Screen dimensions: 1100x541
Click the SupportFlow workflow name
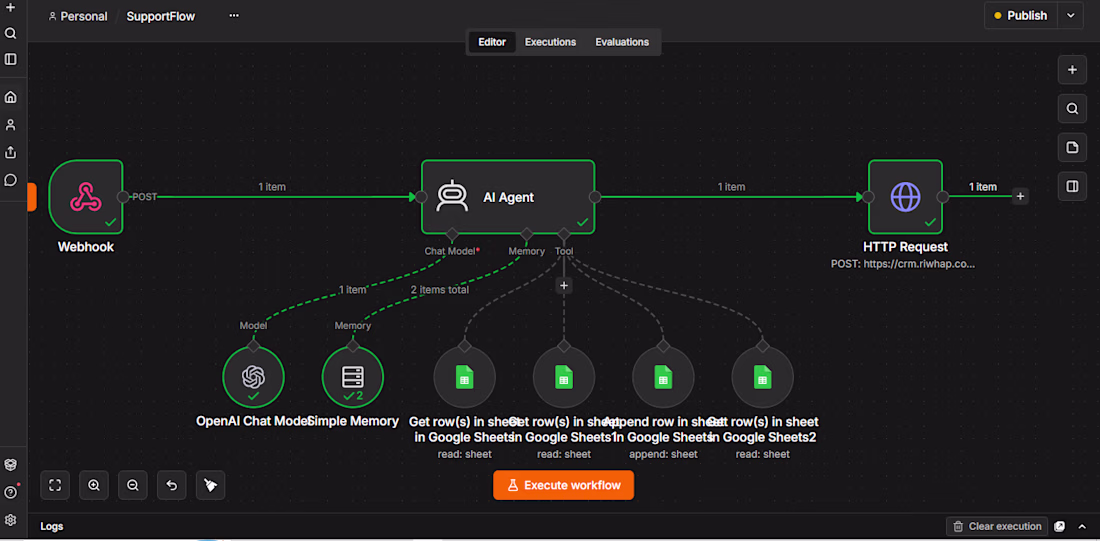(161, 16)
